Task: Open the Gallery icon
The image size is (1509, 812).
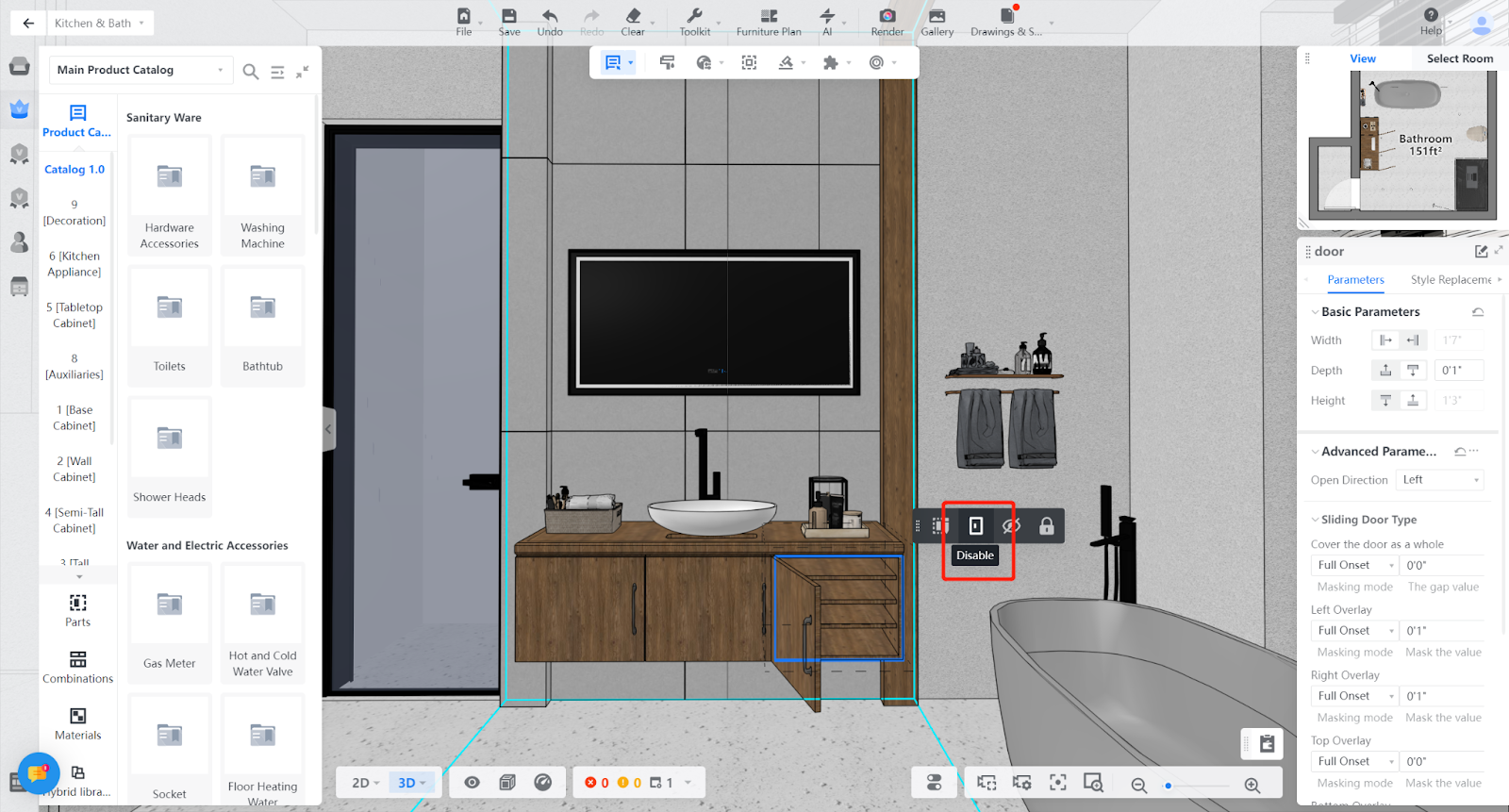Action: (x=937, y=16)
